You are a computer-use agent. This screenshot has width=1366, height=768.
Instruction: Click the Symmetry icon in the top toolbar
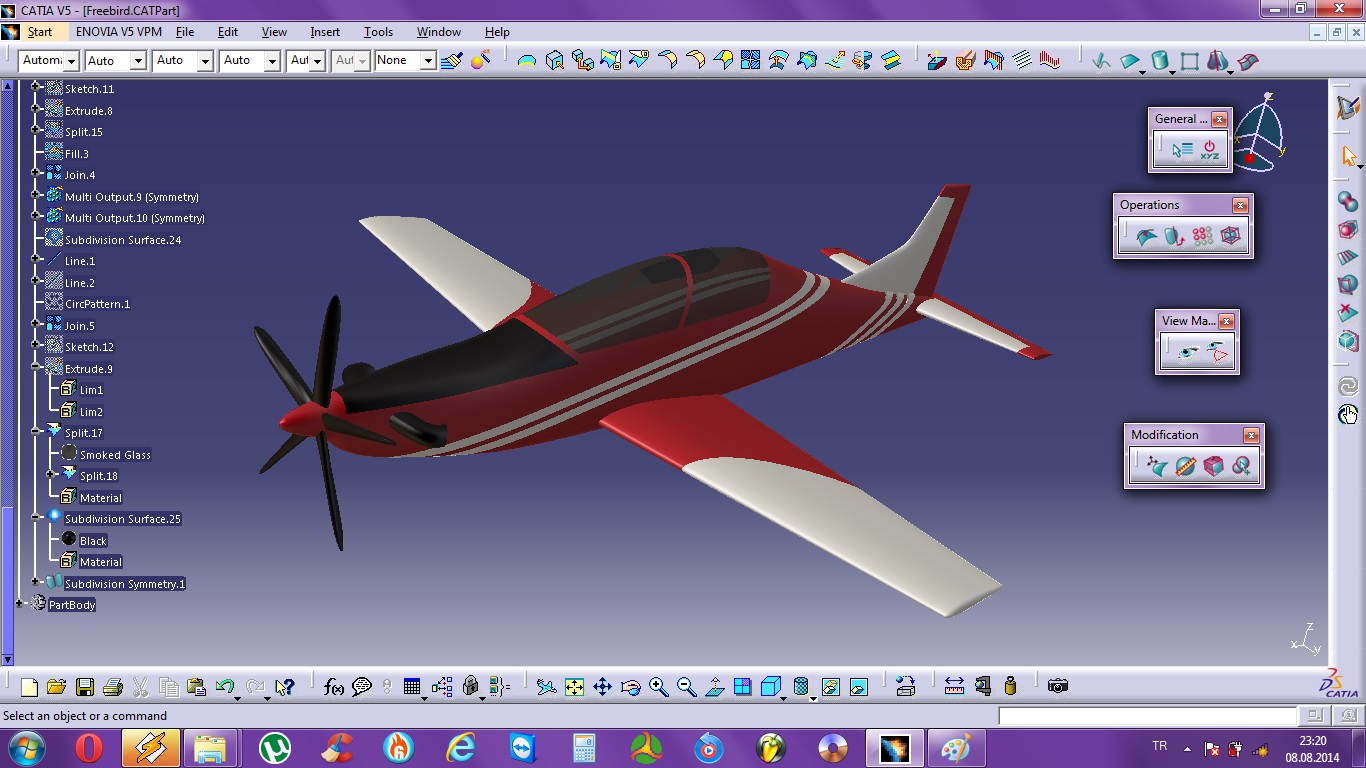pos(1217,61)
